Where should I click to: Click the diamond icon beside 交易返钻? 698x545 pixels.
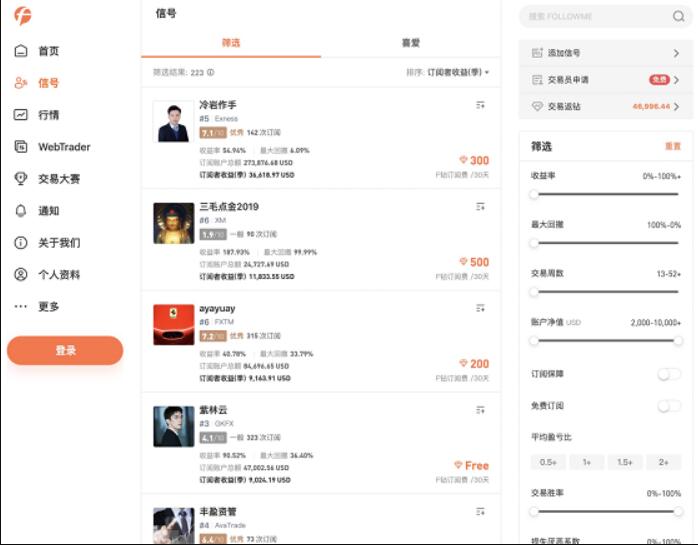pos(537,106)
